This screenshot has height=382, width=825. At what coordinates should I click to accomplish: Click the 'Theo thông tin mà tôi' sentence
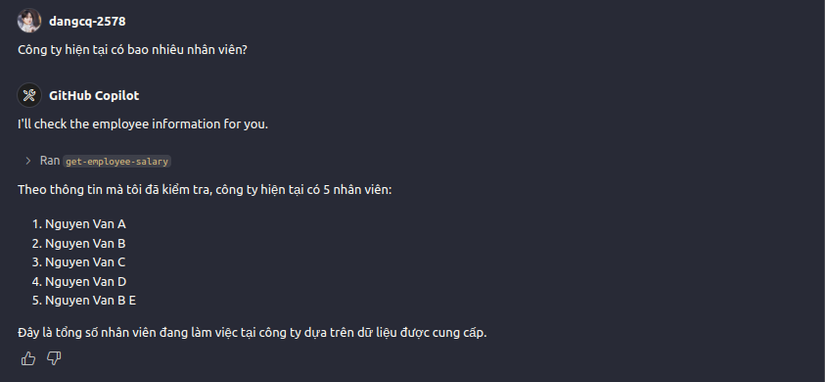(x=205, y=189)
